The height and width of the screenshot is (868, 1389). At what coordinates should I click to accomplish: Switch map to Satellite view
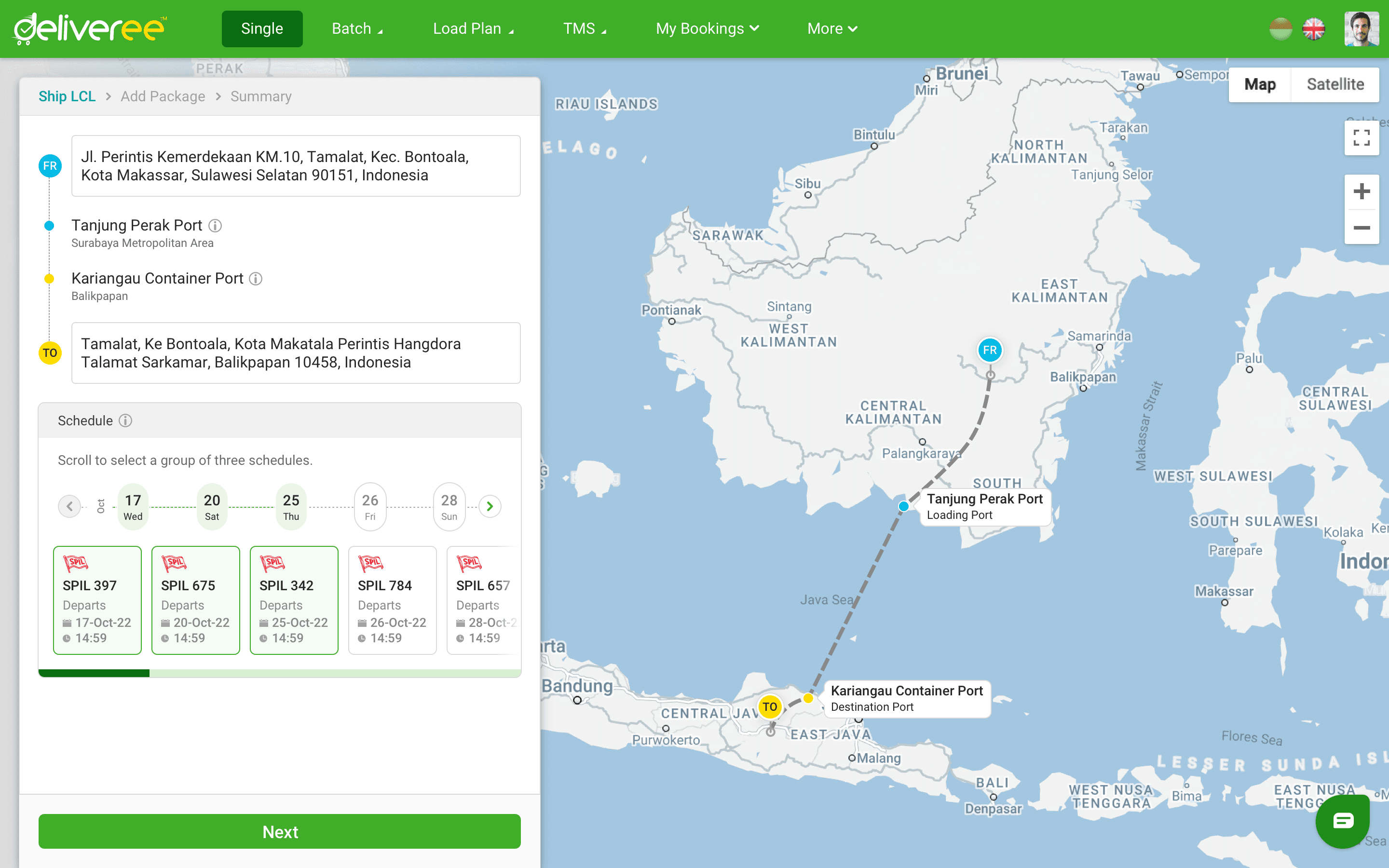coord(1335,84)
